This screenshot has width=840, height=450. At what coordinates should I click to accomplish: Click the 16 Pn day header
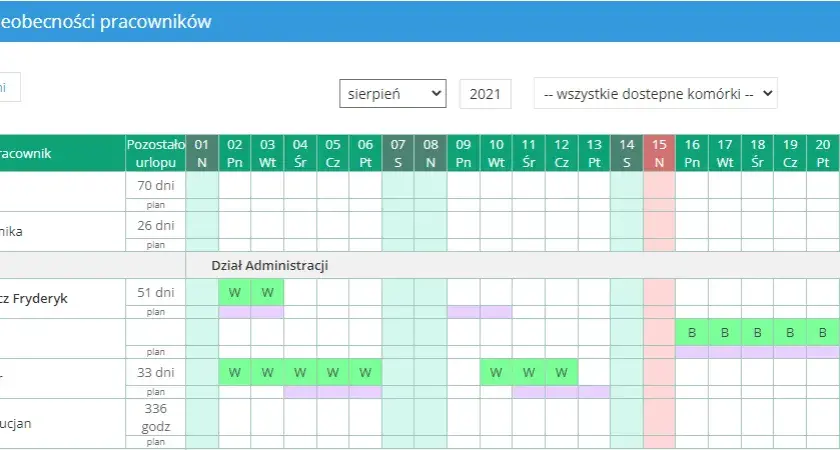pos(692,153)
